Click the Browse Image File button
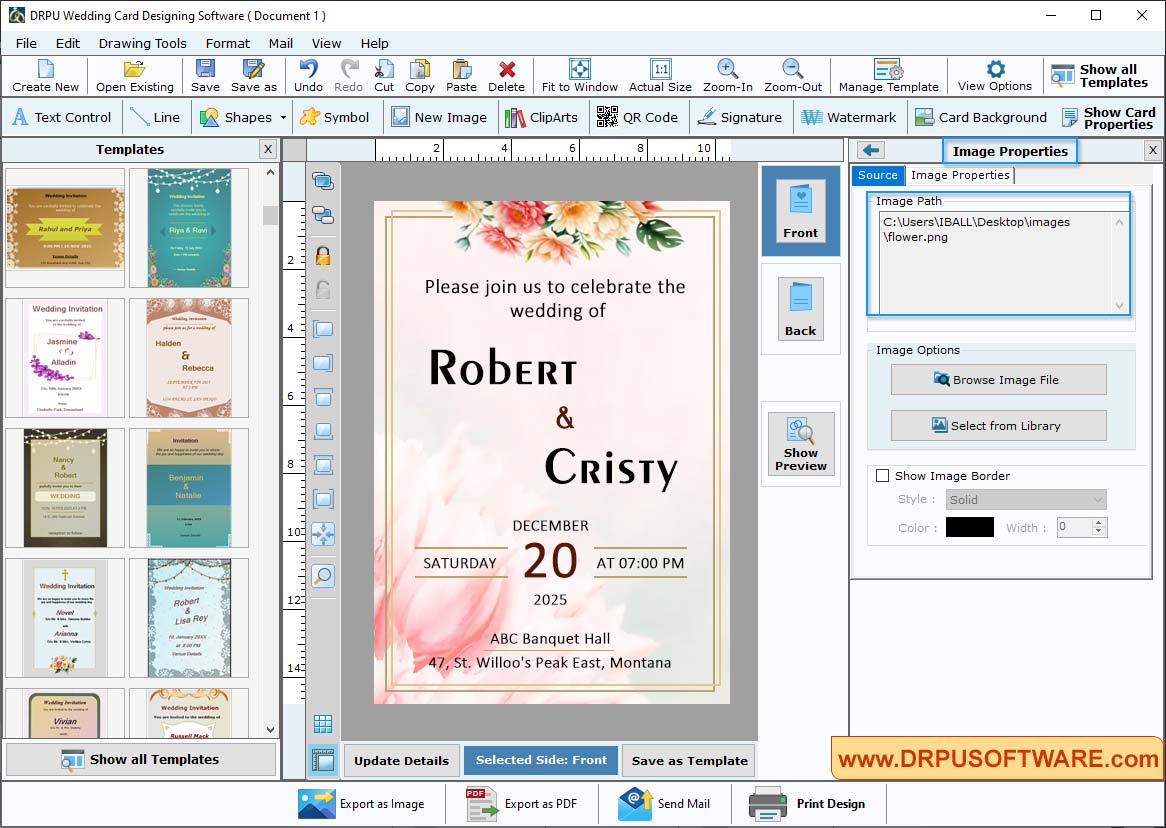Viewport: 1166px width, 828px height. [x=998, y=379]
